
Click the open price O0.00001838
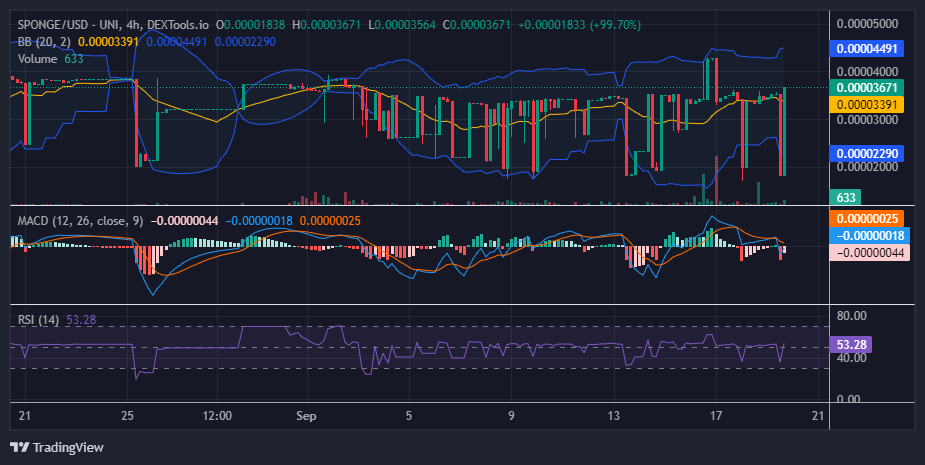click(x=250, y=25)
